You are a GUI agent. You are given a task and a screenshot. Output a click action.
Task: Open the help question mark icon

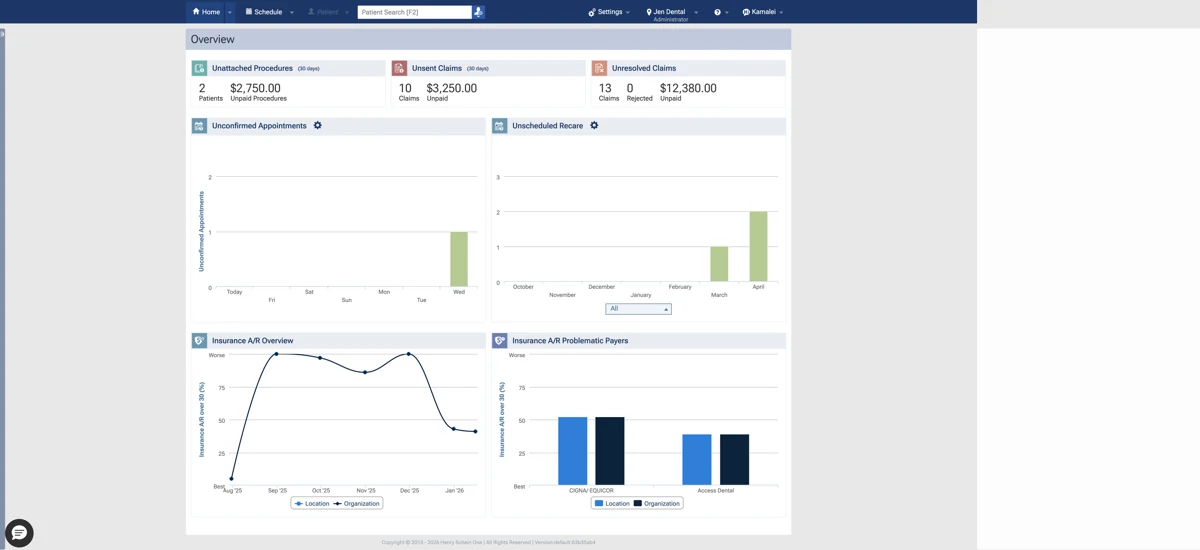717,12
